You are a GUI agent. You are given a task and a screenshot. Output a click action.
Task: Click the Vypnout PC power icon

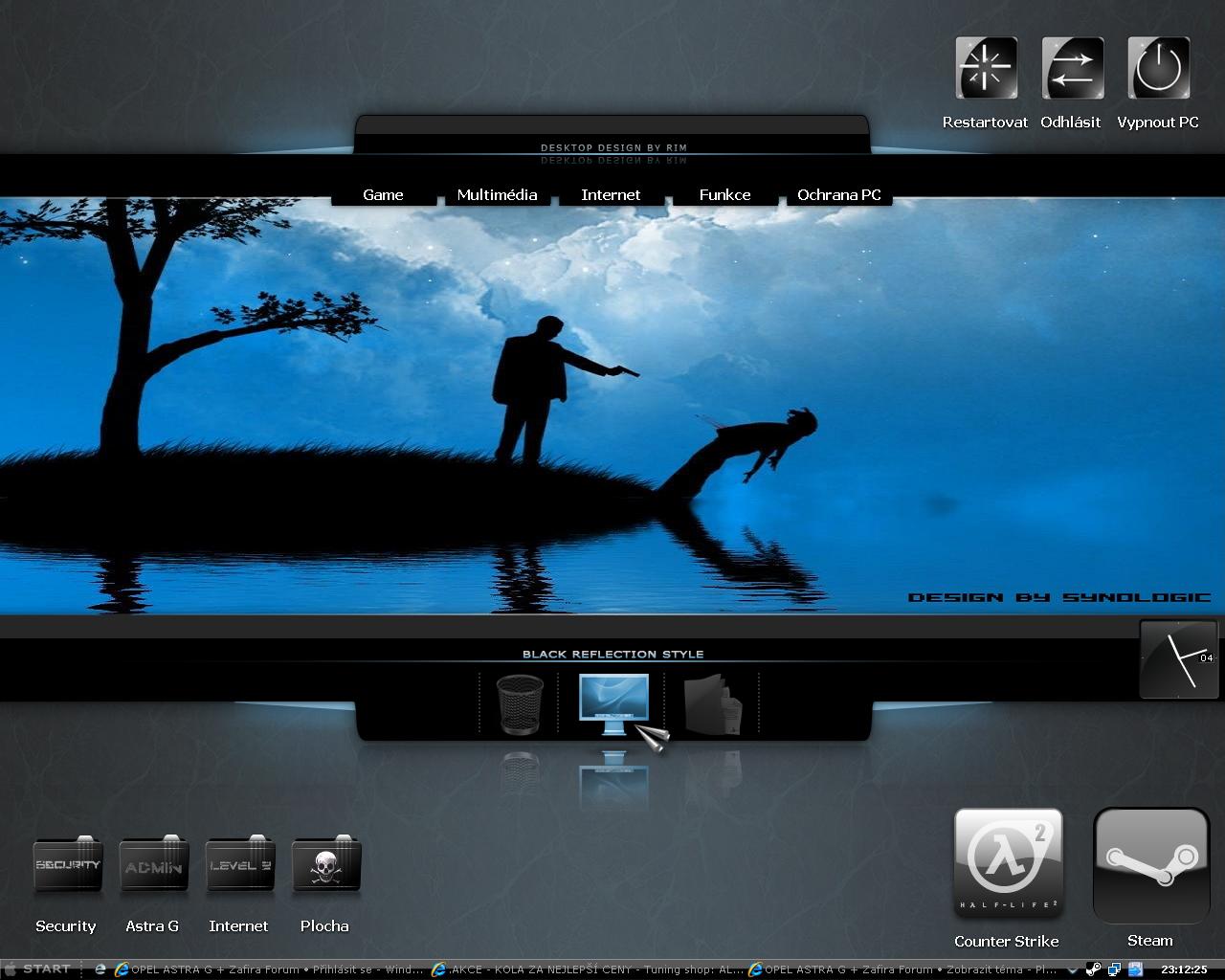click(1158, 69)
